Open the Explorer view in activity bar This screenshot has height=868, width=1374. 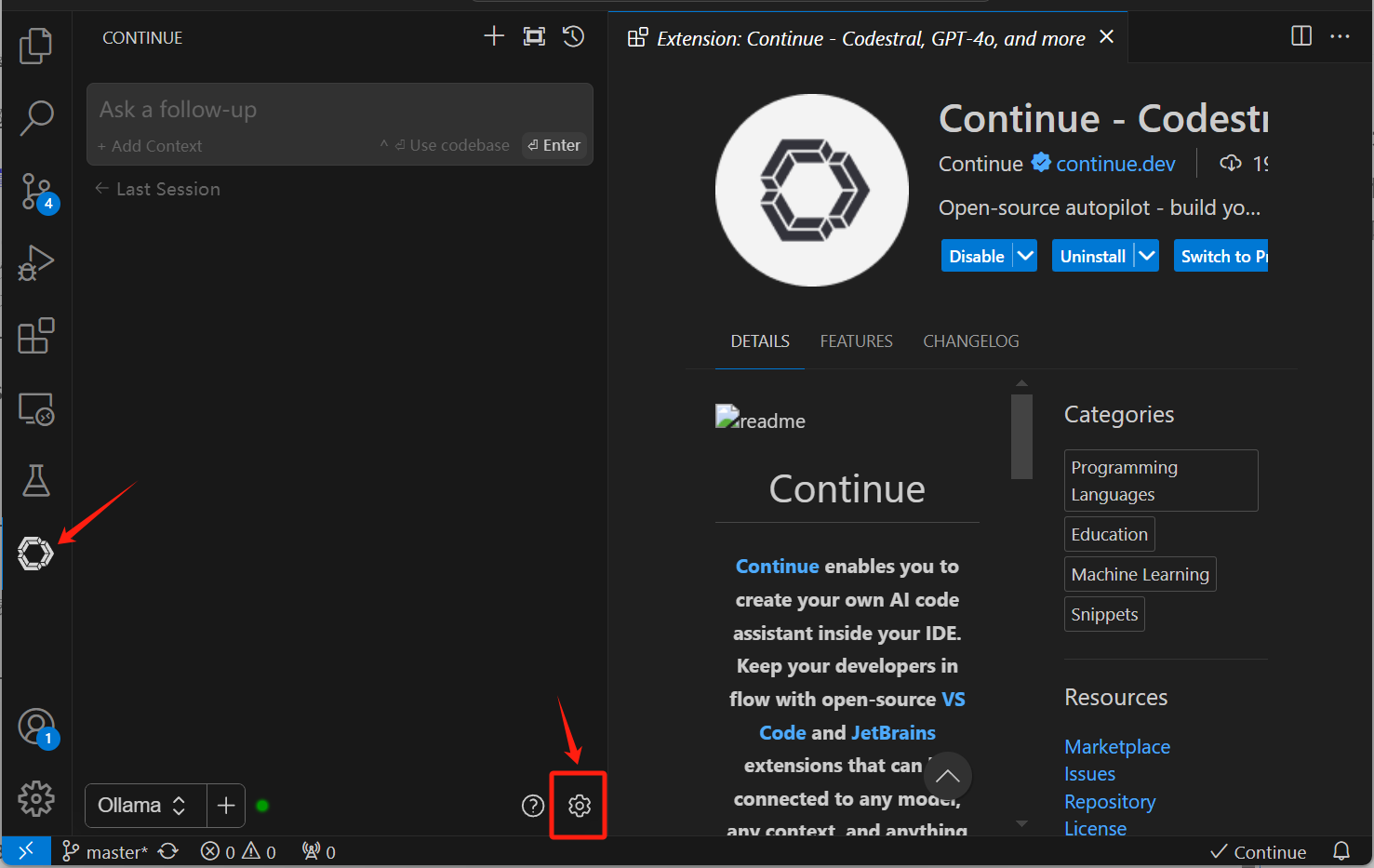(36, 45)
